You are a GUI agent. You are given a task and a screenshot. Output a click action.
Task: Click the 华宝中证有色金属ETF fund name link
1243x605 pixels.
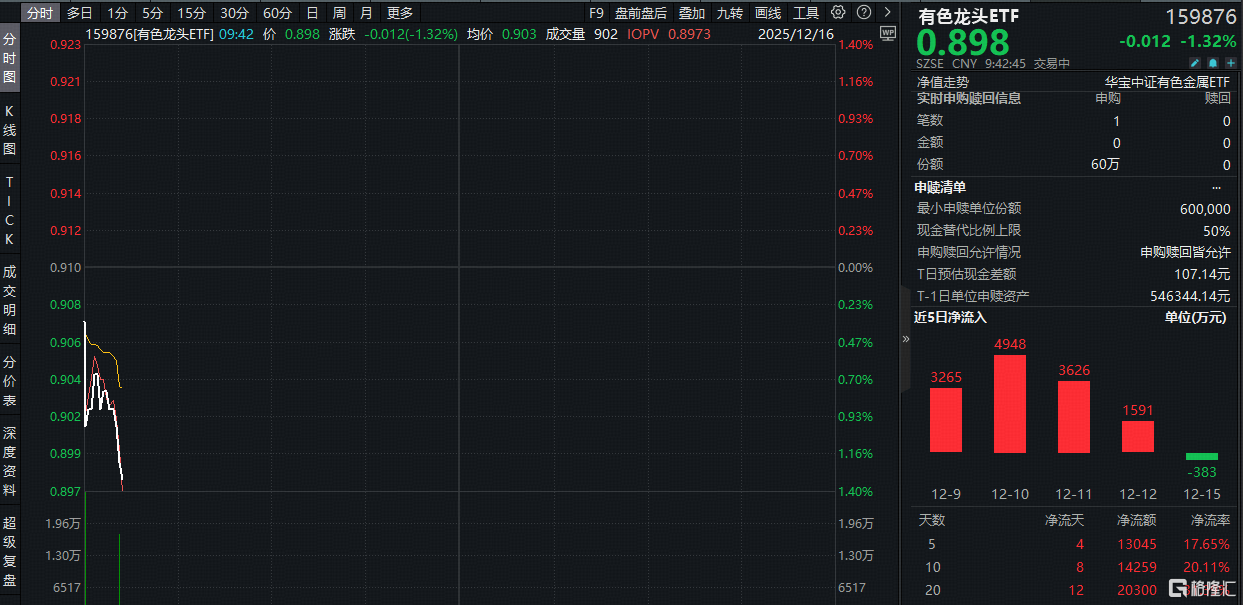(x=1168, y=82)
